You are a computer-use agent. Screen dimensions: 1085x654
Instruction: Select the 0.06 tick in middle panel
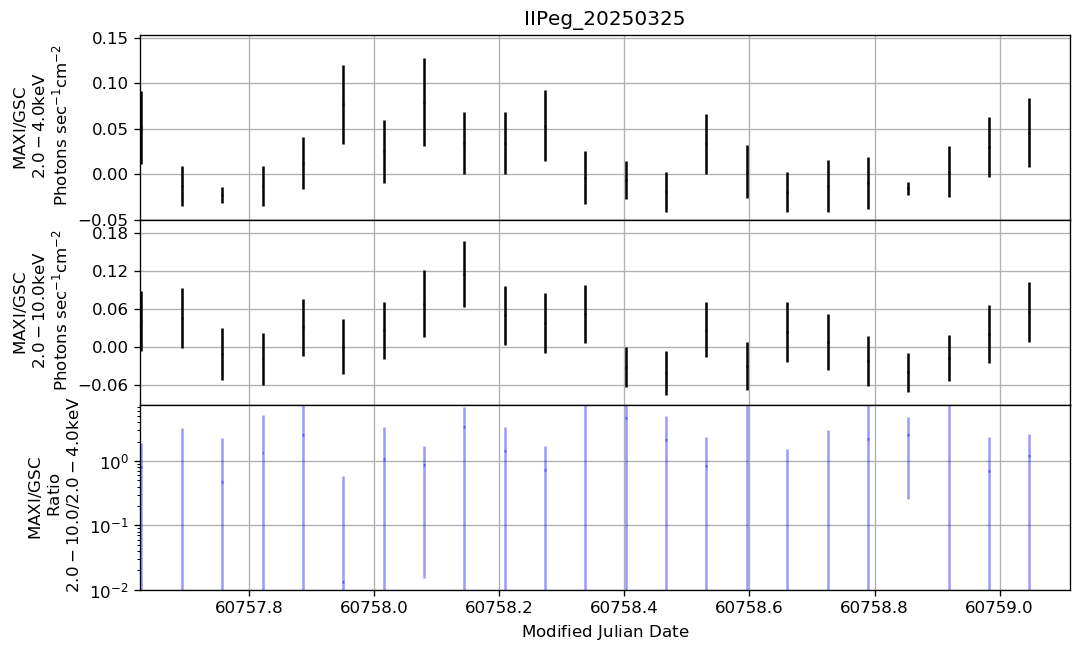point(109,309)
